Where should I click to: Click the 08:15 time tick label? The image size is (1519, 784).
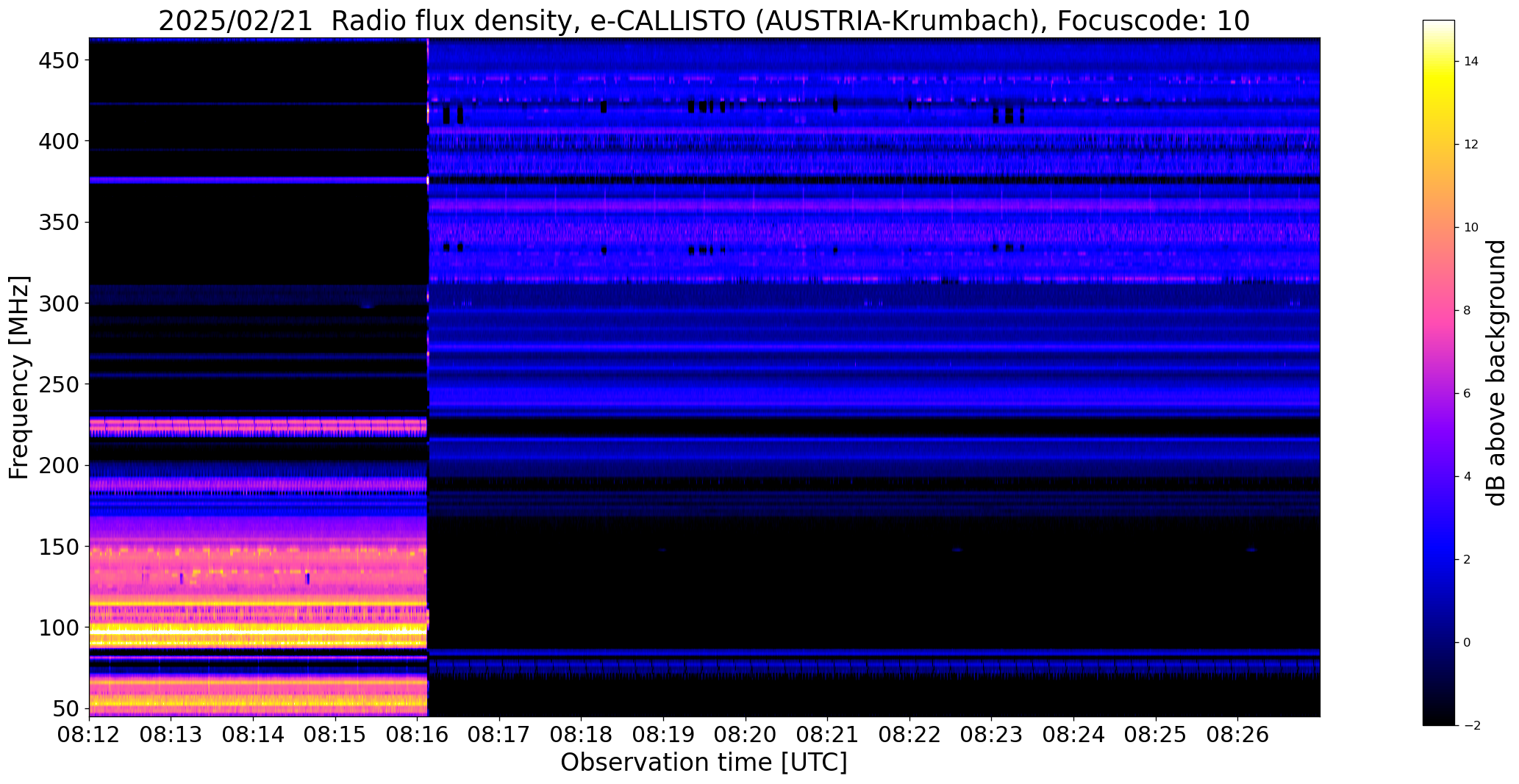tap(335, 736)
